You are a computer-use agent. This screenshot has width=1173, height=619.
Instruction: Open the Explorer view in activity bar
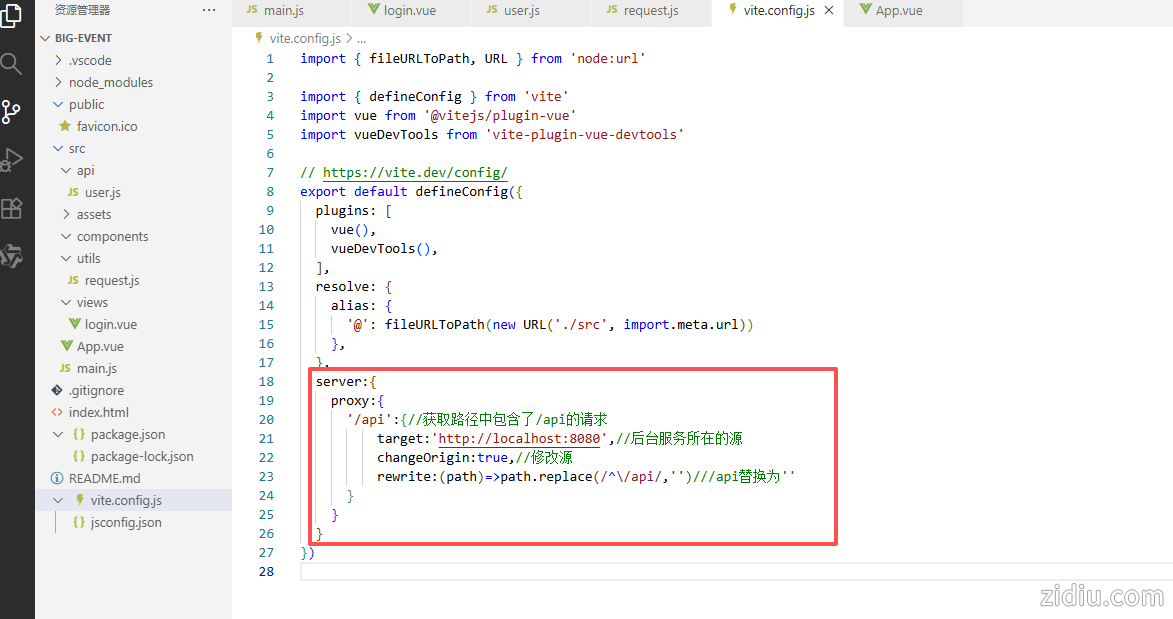pos(11,15)
